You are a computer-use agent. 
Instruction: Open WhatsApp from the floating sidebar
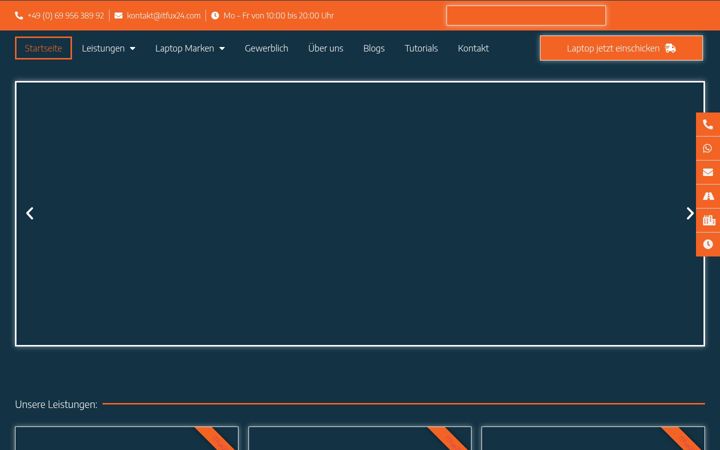coord(708,148)
